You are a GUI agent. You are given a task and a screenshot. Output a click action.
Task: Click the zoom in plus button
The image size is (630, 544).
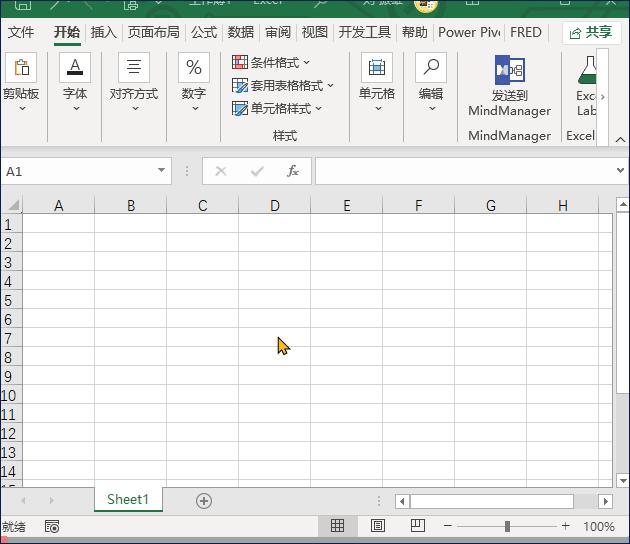click(565, 526)
